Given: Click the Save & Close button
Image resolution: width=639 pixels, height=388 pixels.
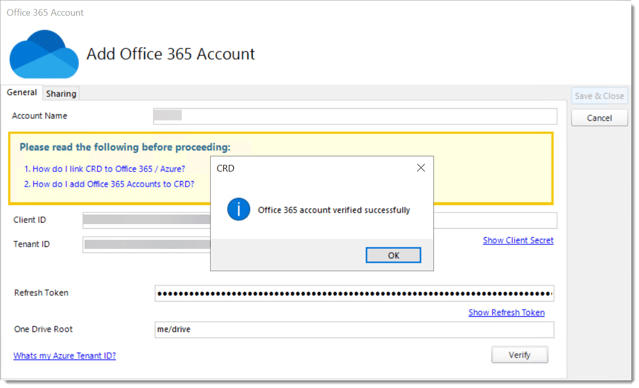Looking at the screenshot, I should 599,96.
